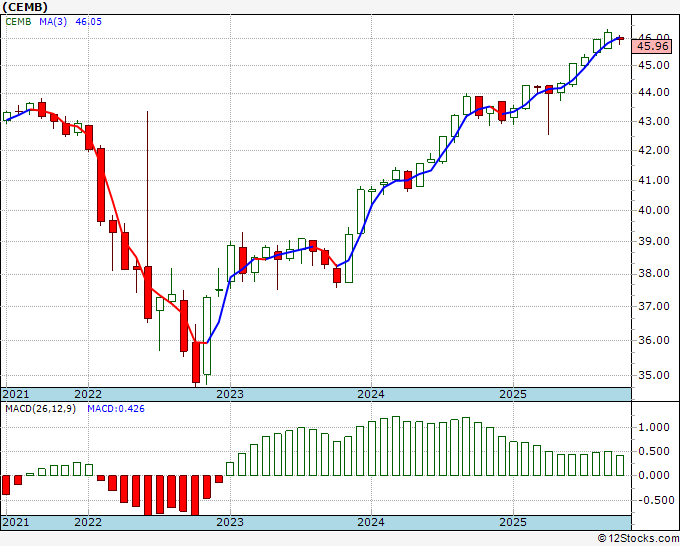Viewport: 680px width, 546px height.
Task: Click the 1.000 MACD axis label
Action: [x=654, y=428]
